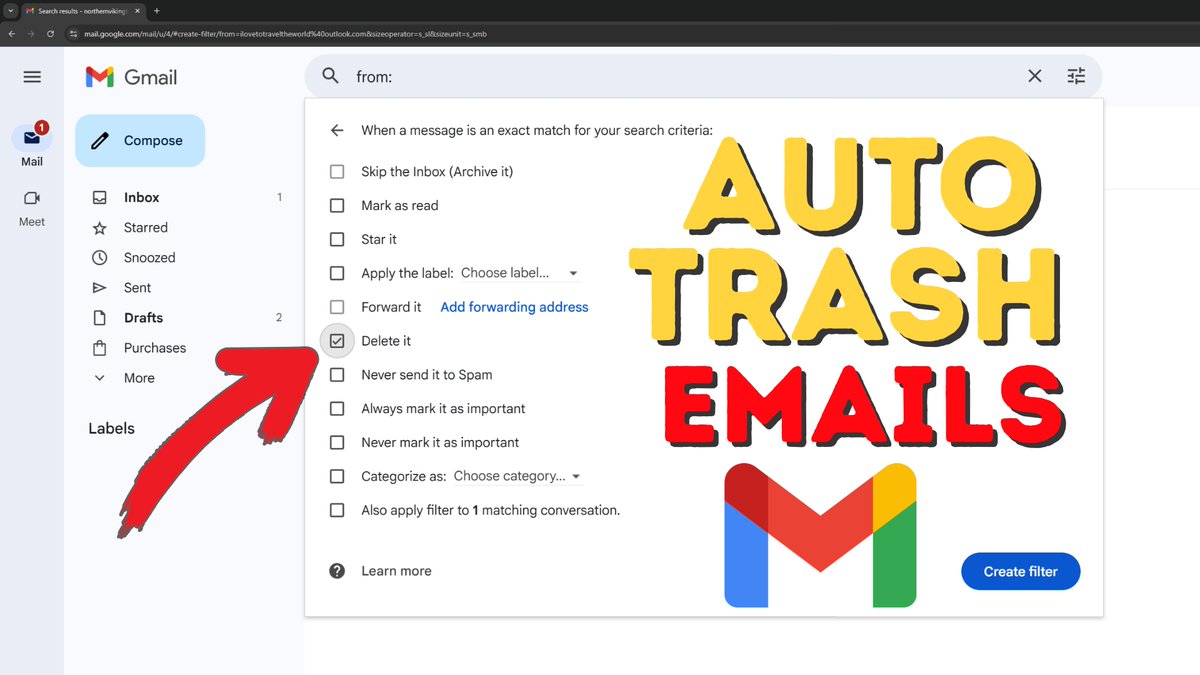Image resolution: width=1200 pixels, height=675 pixels.
Task: Check the Apply the label box
Action: pyautogui.click(x=337, y=273)
